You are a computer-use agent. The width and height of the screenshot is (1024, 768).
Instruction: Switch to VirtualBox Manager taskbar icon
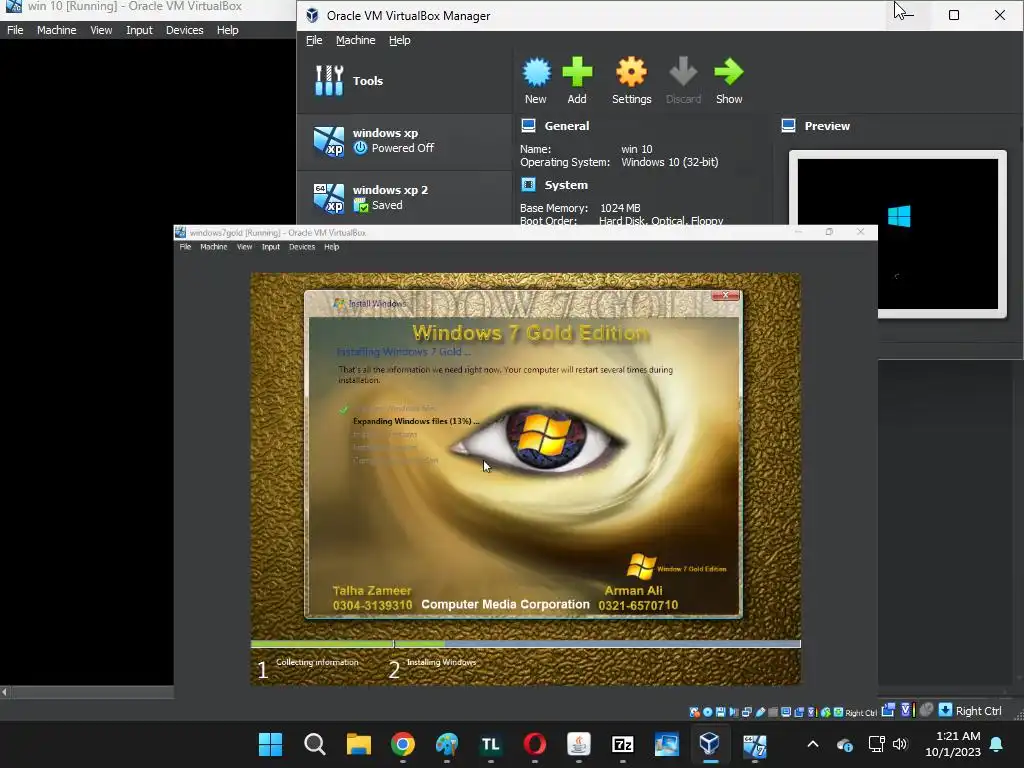tap(710, 744)
